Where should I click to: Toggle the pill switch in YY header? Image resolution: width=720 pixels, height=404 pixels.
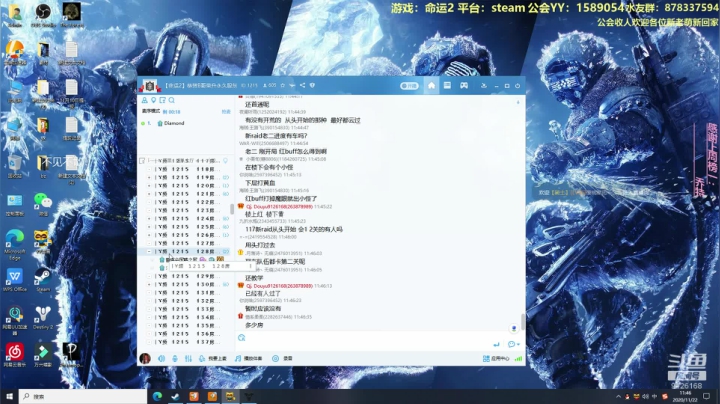pyautogui.click(x=409, y=86)
